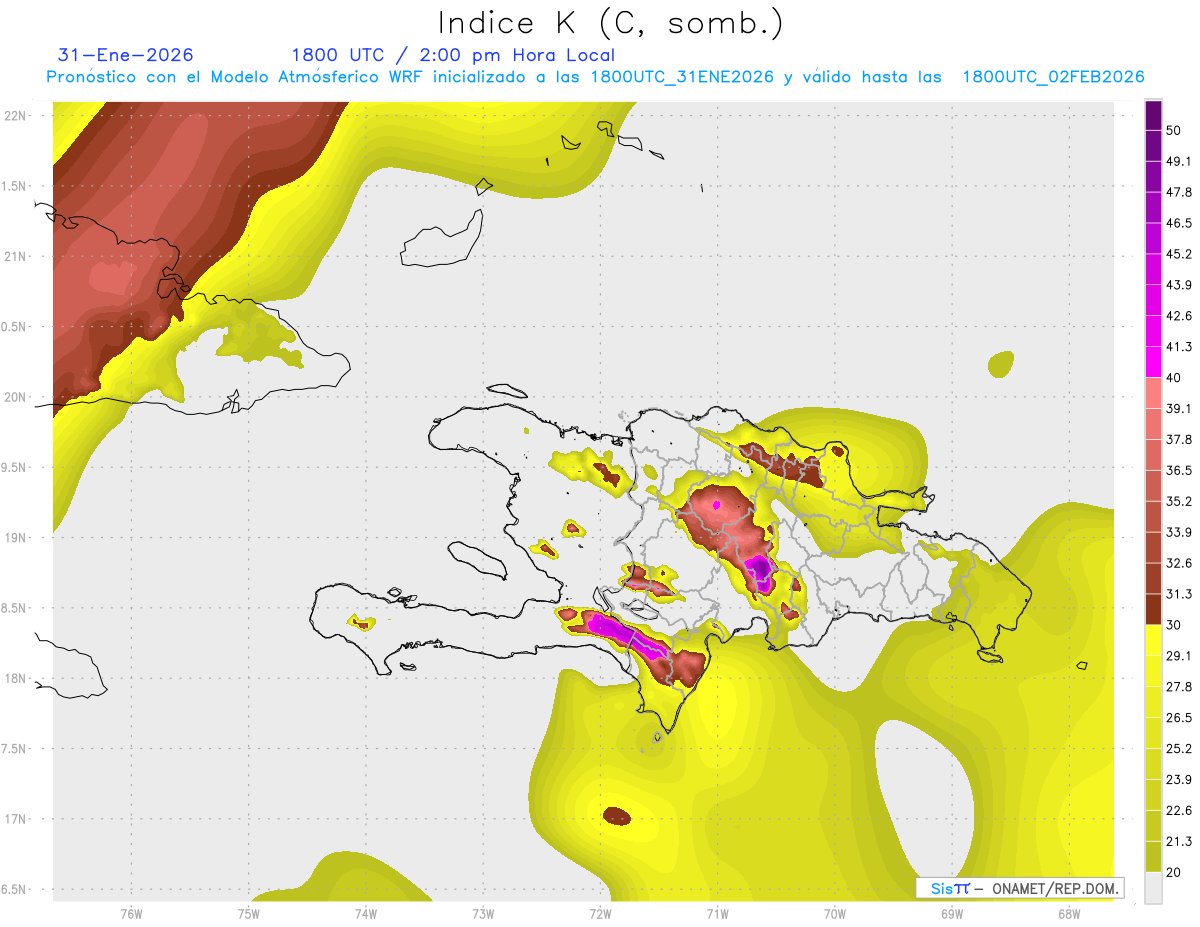
Task: Click the gray legend swatch below 20
Action: pyautogui.click(x=1153, y=887)
